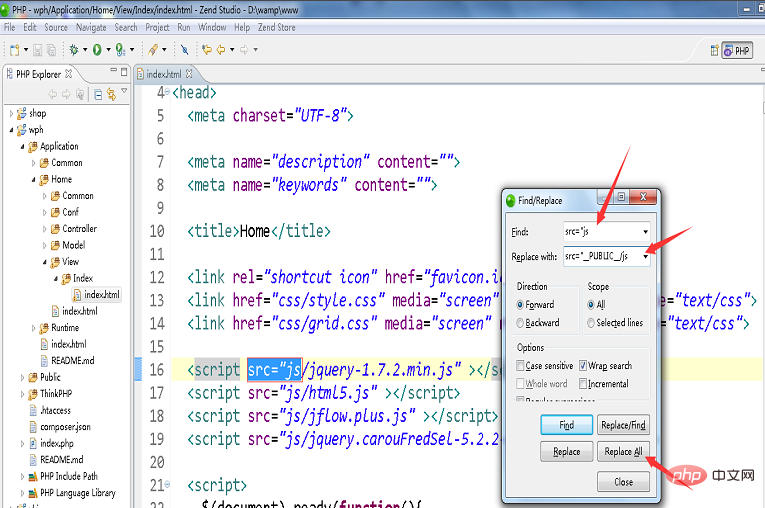765x508 pixels.
Task: Click the back navigation arrow toolbar icon
Action: 221,50
